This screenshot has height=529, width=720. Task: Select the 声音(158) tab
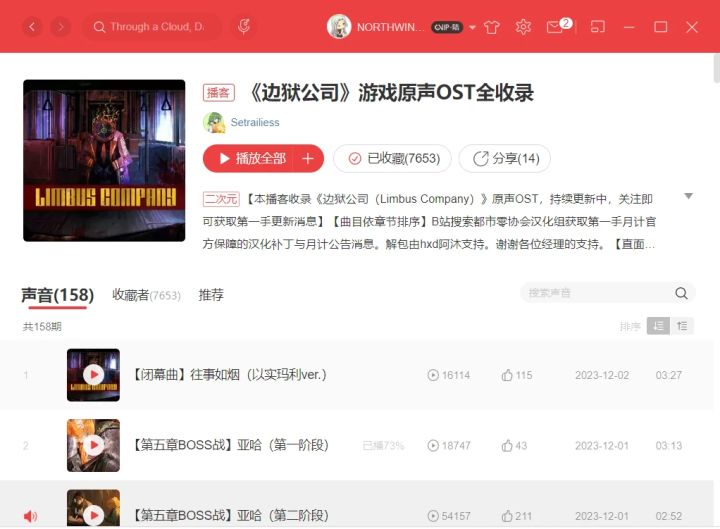coord(57,295)
